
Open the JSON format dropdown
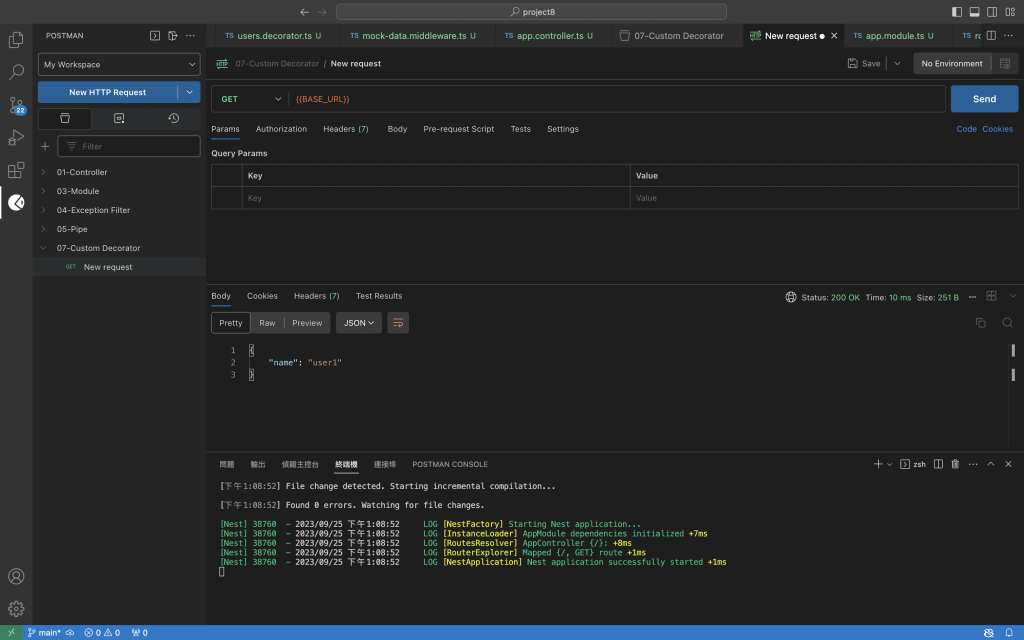(x=359, y=323)
